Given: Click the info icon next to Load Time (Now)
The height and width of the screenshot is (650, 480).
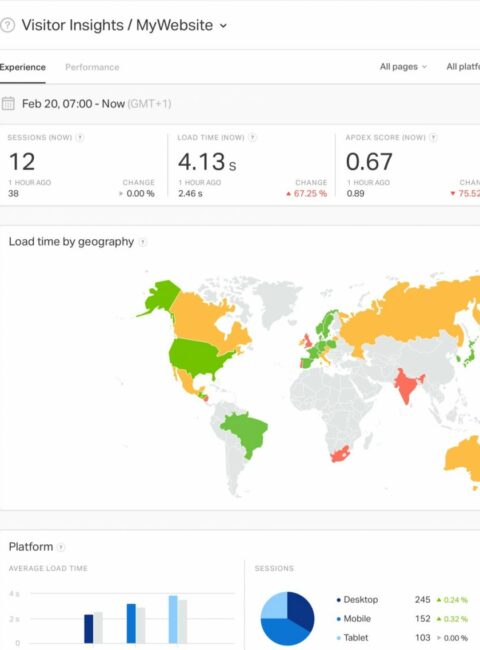Looking at the screenshot, I should [252, 138].
